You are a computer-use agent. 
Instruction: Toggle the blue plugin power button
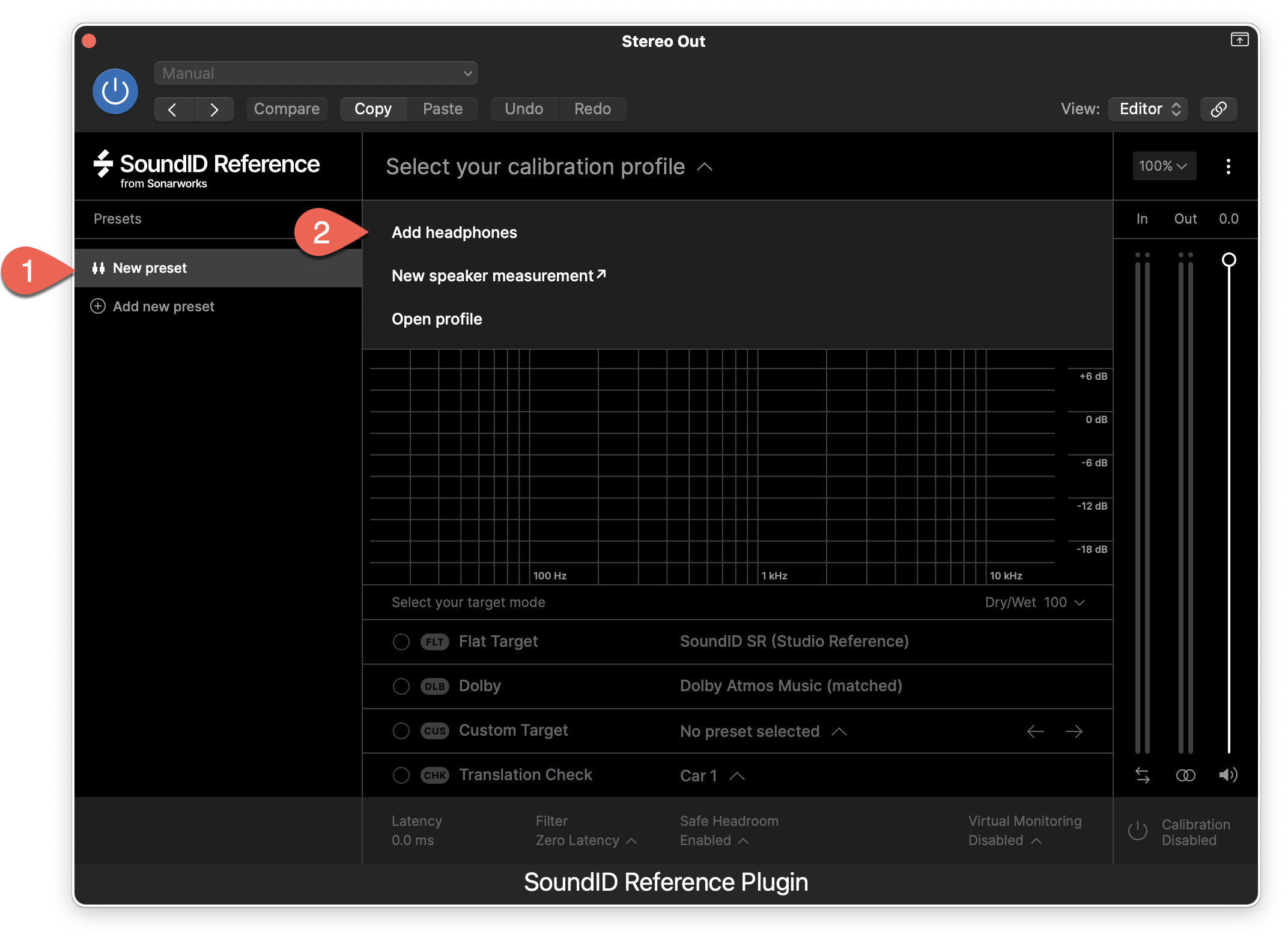[115, 92]
